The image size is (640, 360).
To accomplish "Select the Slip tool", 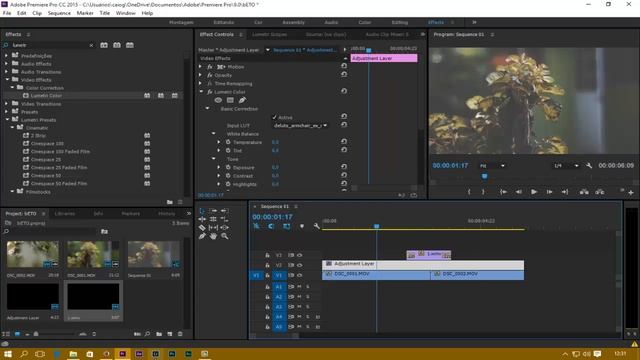I will coord(213,228).
